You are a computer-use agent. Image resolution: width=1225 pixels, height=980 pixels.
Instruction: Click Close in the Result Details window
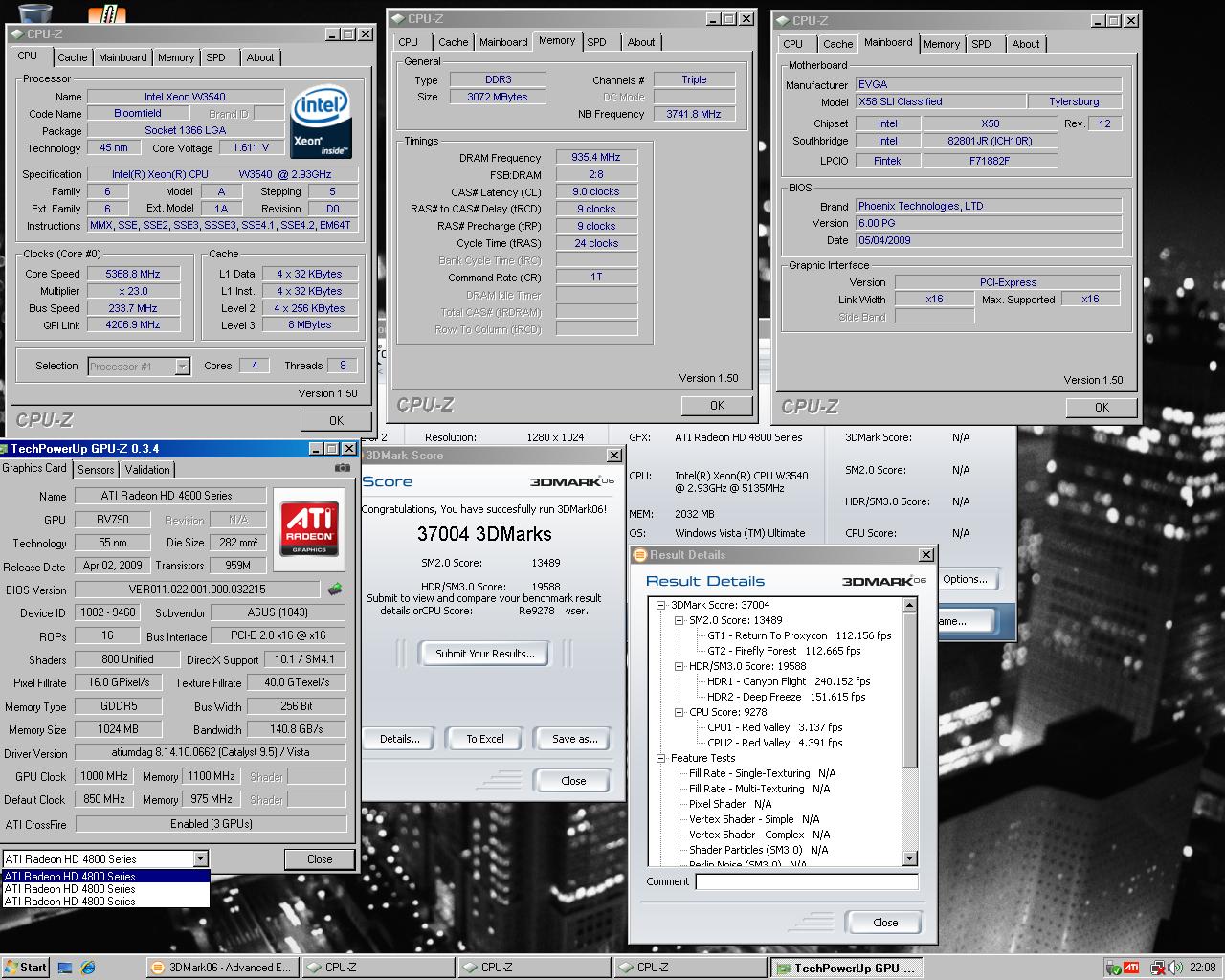point(885,923)
